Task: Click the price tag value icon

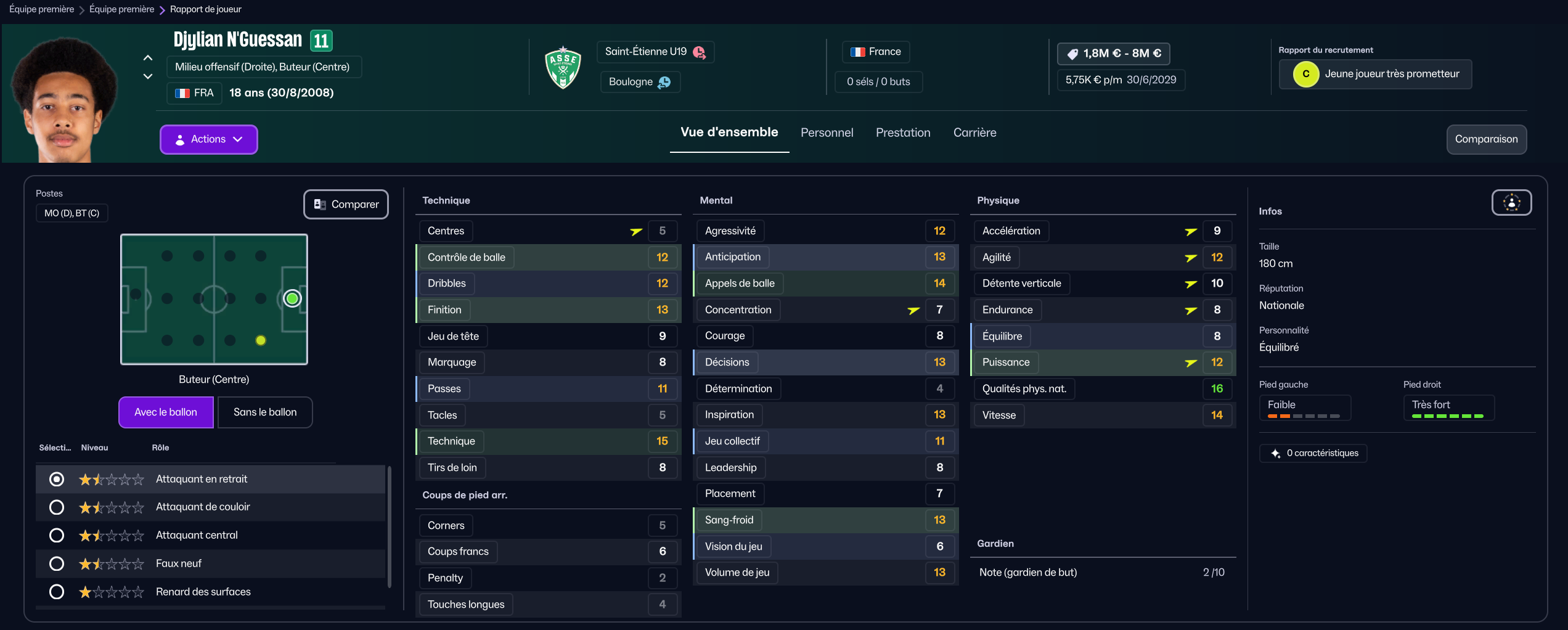Action: point(1072,54)
